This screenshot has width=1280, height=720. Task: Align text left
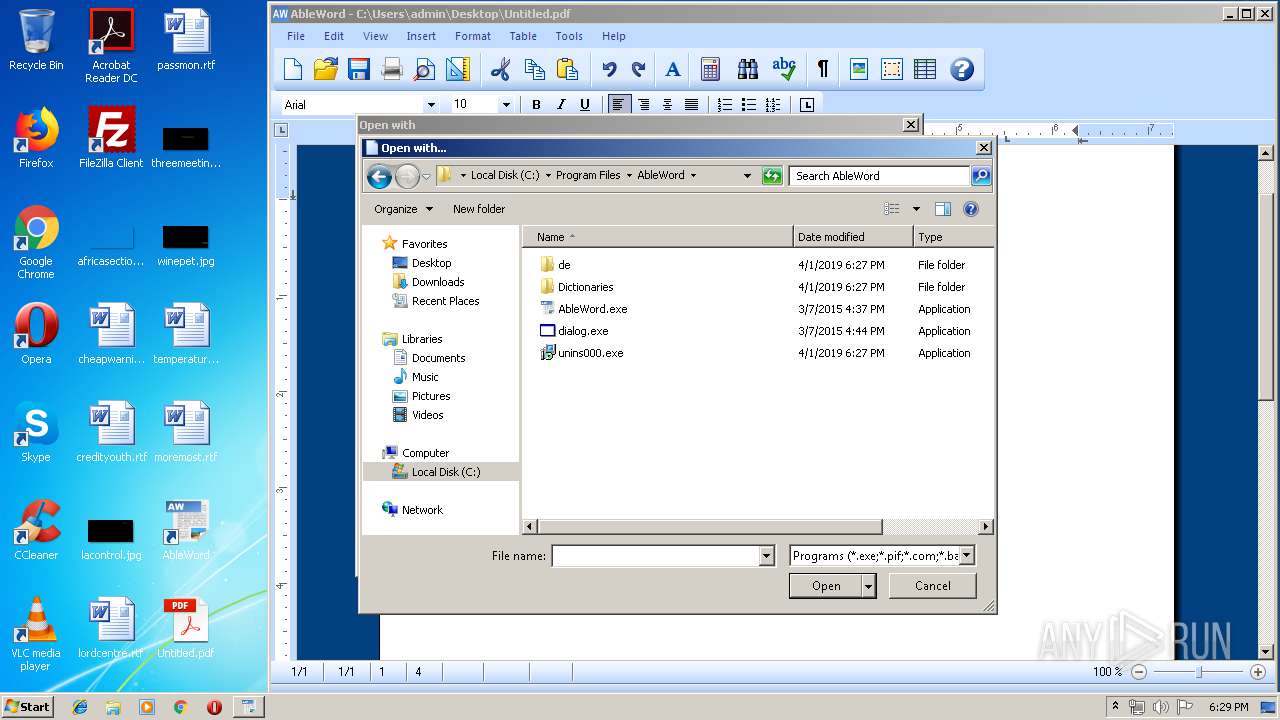click(x=620, y=104)
